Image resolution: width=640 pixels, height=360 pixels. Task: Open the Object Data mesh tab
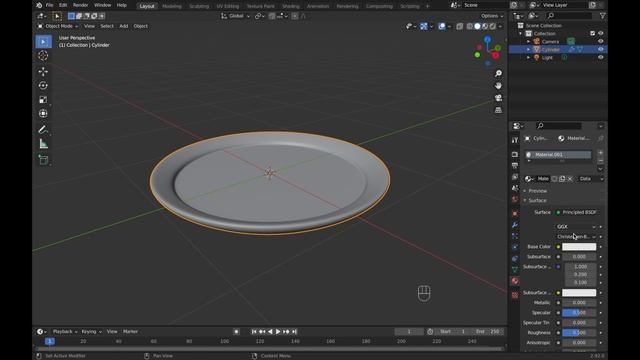515,269
